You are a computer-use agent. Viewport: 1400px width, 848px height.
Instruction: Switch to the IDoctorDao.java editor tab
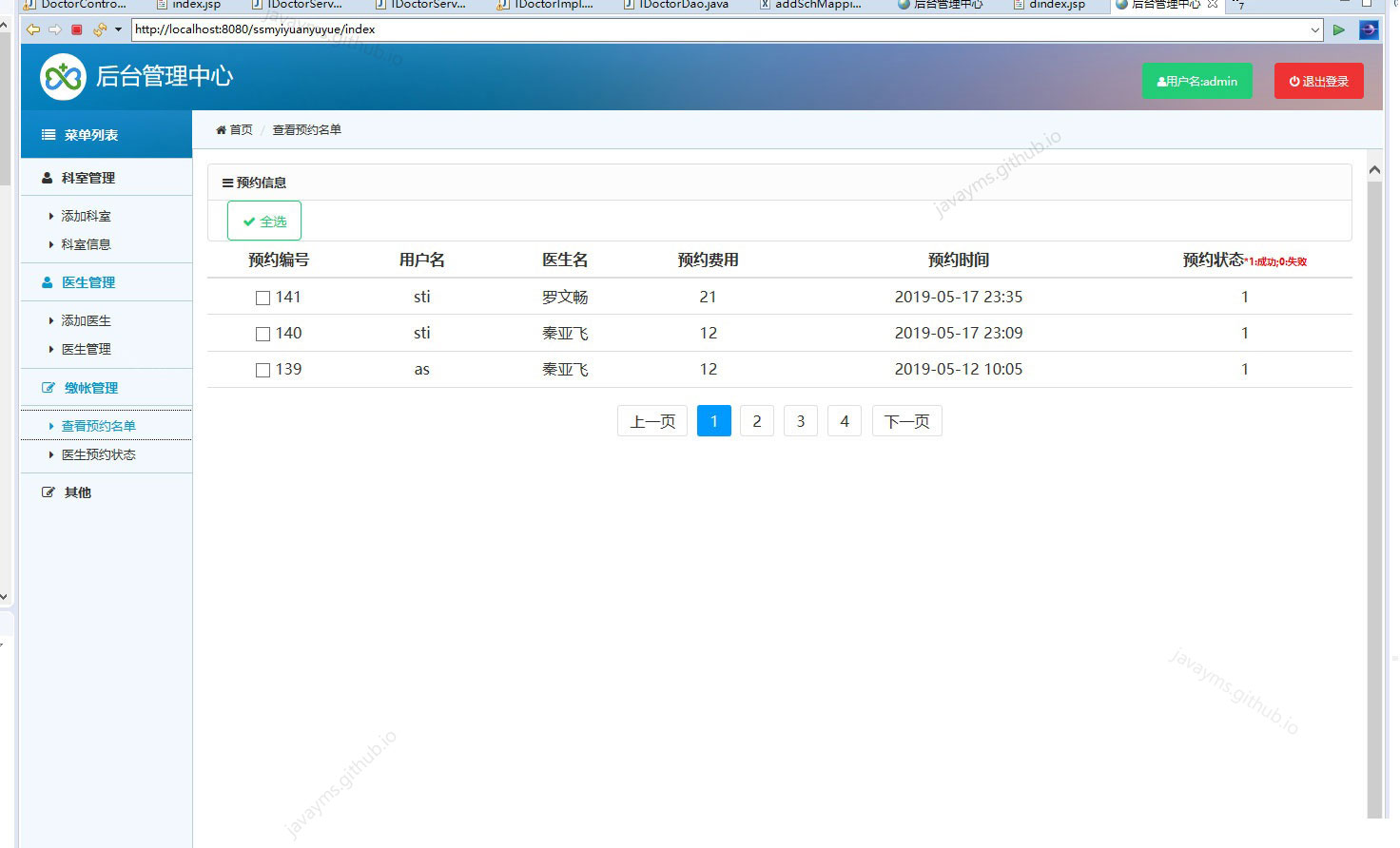pos(676,5)
